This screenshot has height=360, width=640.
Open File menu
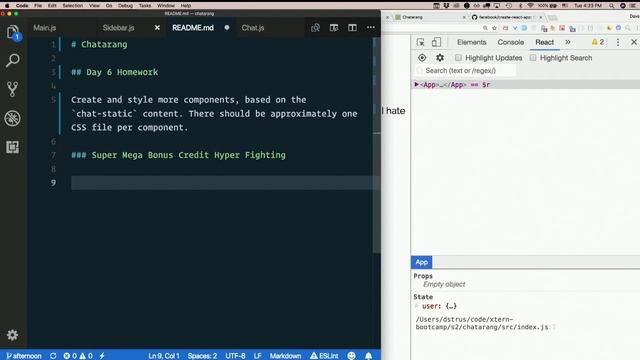click(38, 6)
